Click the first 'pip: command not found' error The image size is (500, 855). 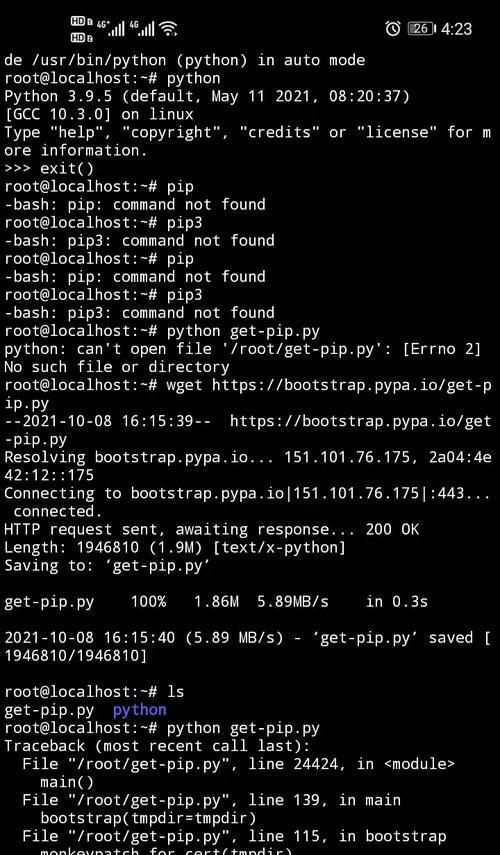135,204
